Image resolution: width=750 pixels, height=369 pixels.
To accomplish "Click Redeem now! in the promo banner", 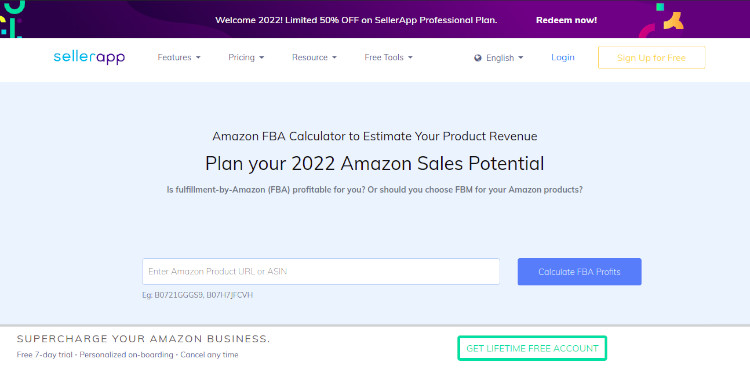I will click(x=566, y=20).
